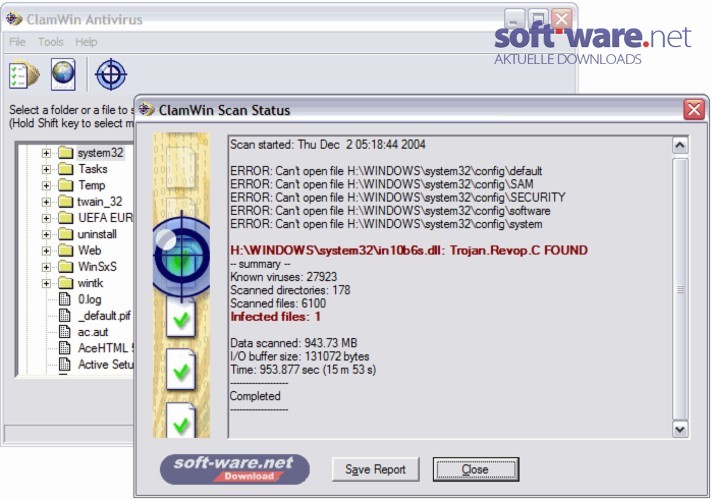Select the Web folder icon
Screen dimensions: 712x500
click(x=66, y=251)
